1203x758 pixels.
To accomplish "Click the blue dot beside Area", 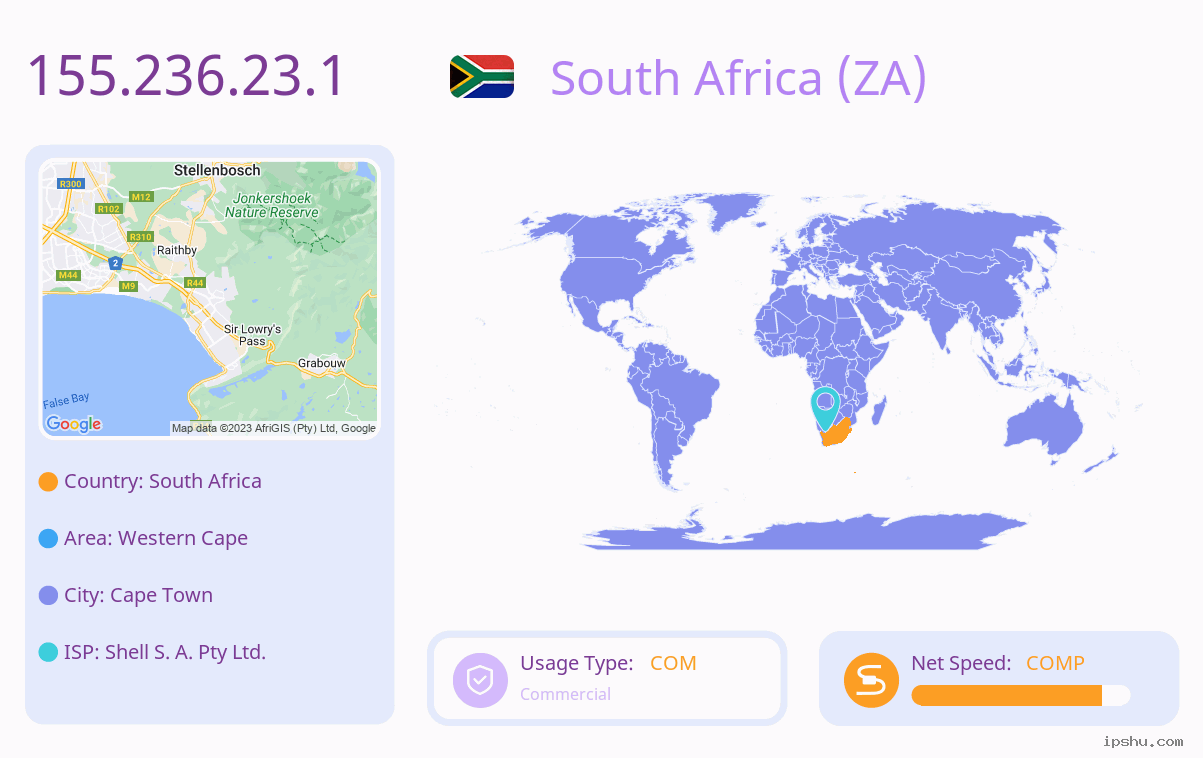I will pos(48,539).
